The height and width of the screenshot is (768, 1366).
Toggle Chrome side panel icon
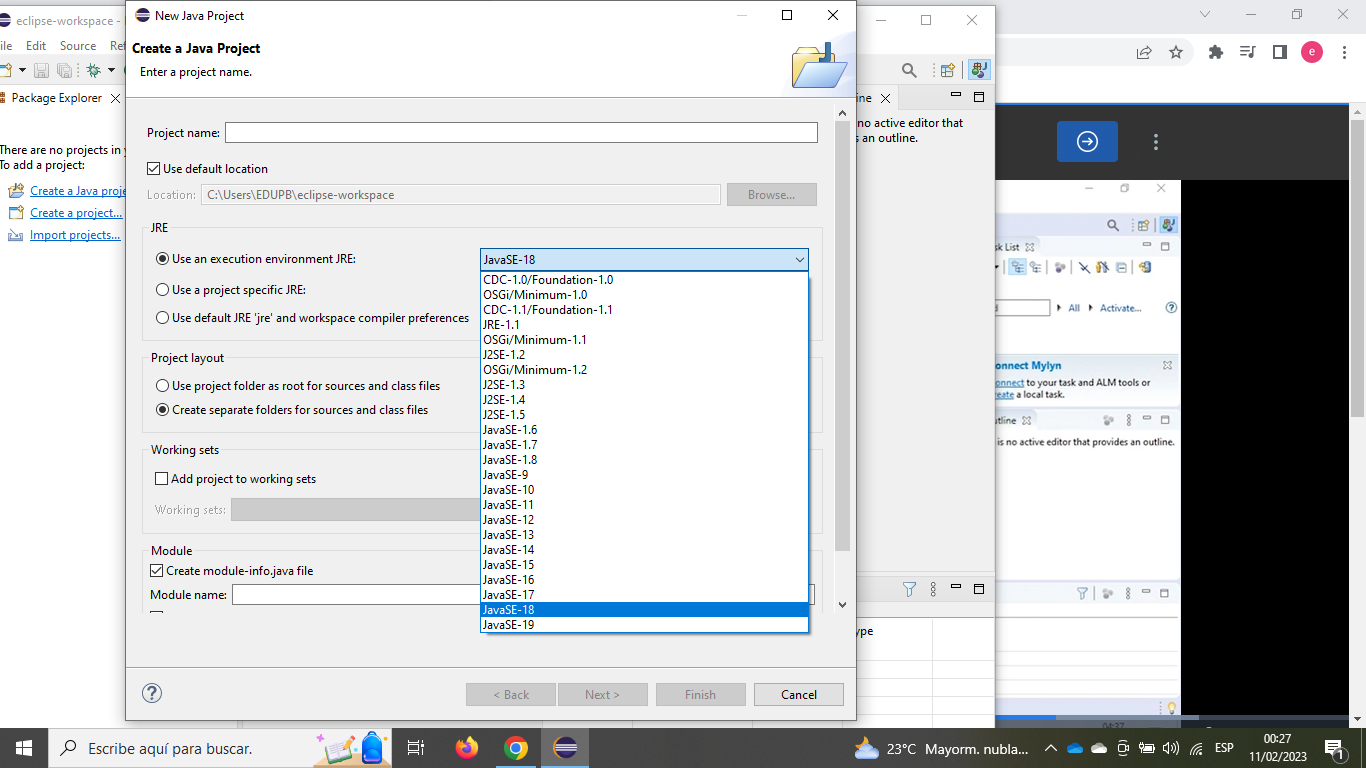point(1279,52)
